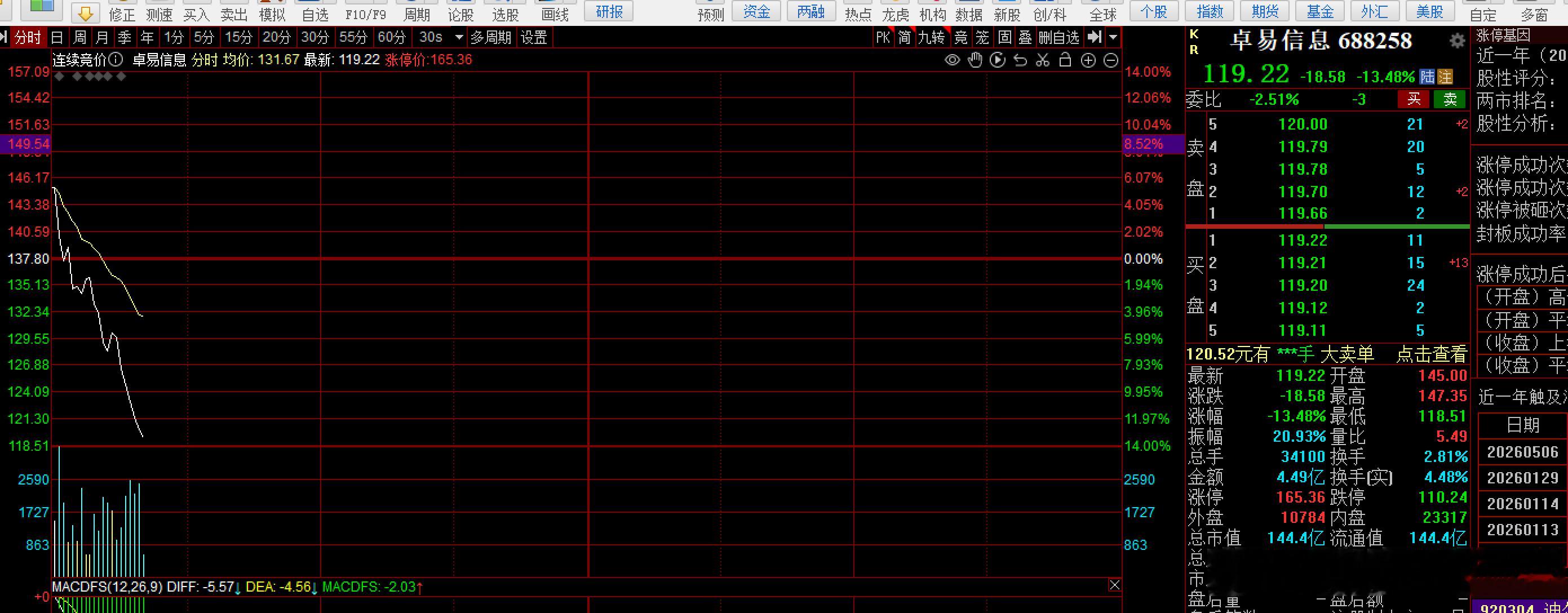Toggle the eye visibility icon above chart

pos(952,60)
